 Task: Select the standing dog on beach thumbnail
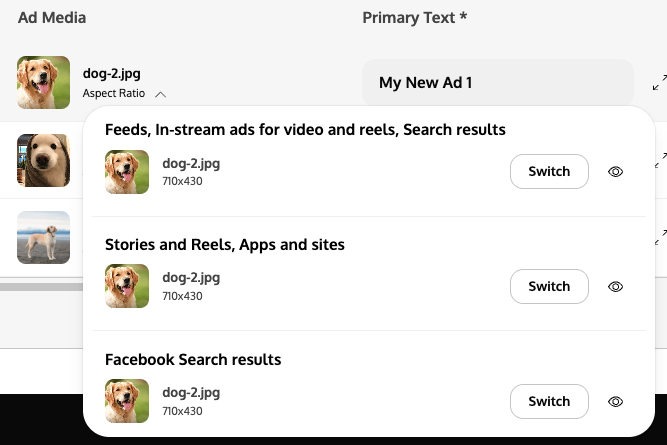(x=43, y=237)
